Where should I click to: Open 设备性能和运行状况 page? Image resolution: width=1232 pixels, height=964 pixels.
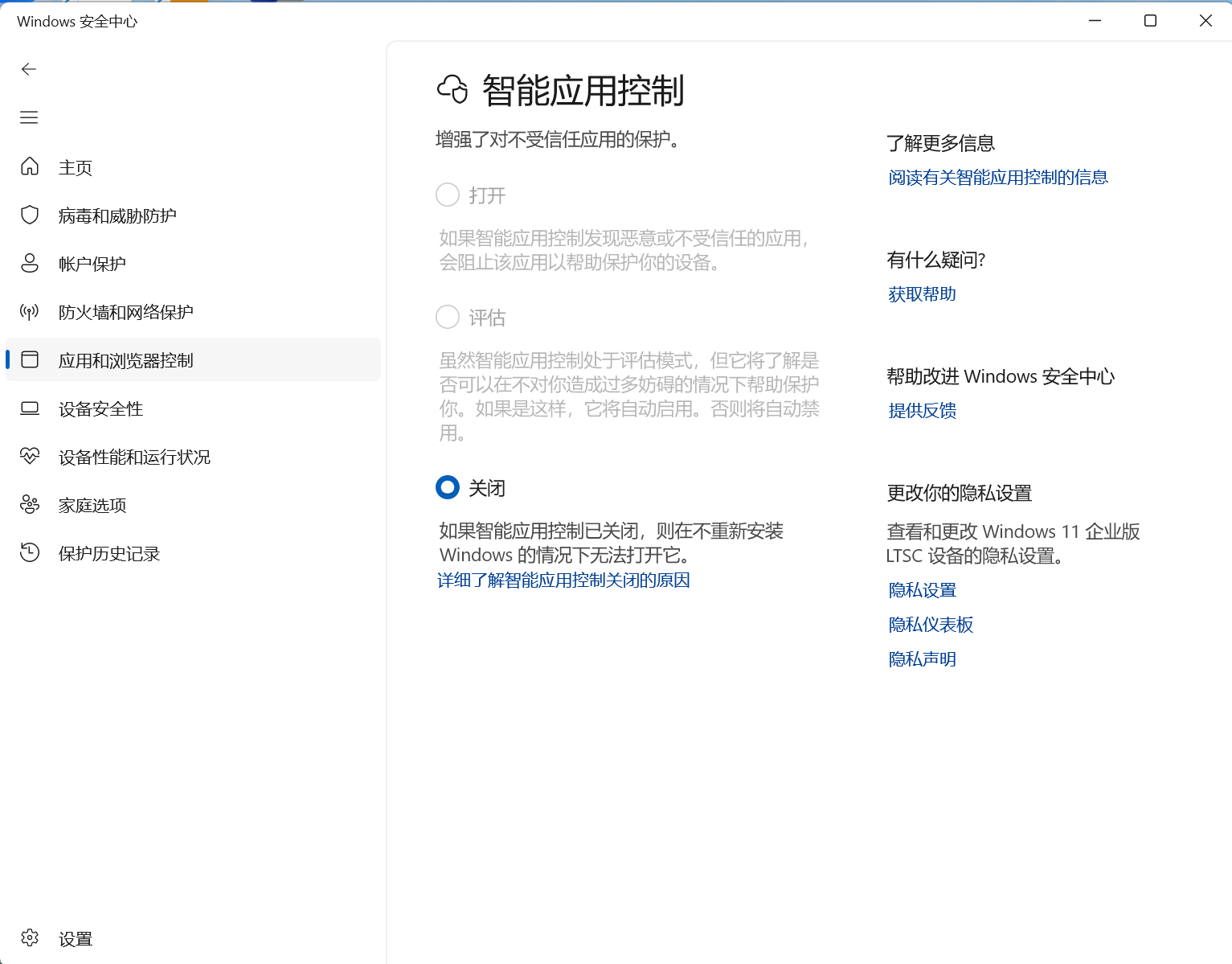[x=134, y=457]
